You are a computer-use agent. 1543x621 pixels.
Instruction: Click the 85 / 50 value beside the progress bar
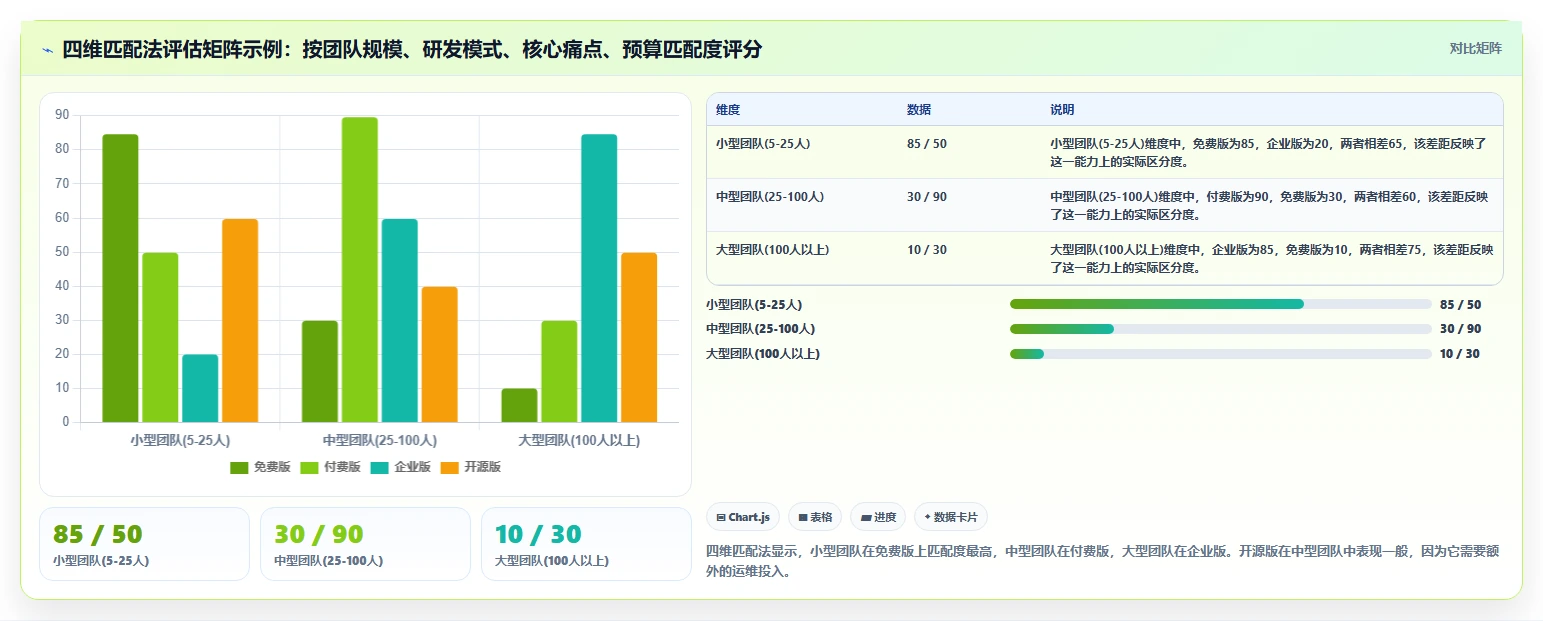pos(1460,305)
